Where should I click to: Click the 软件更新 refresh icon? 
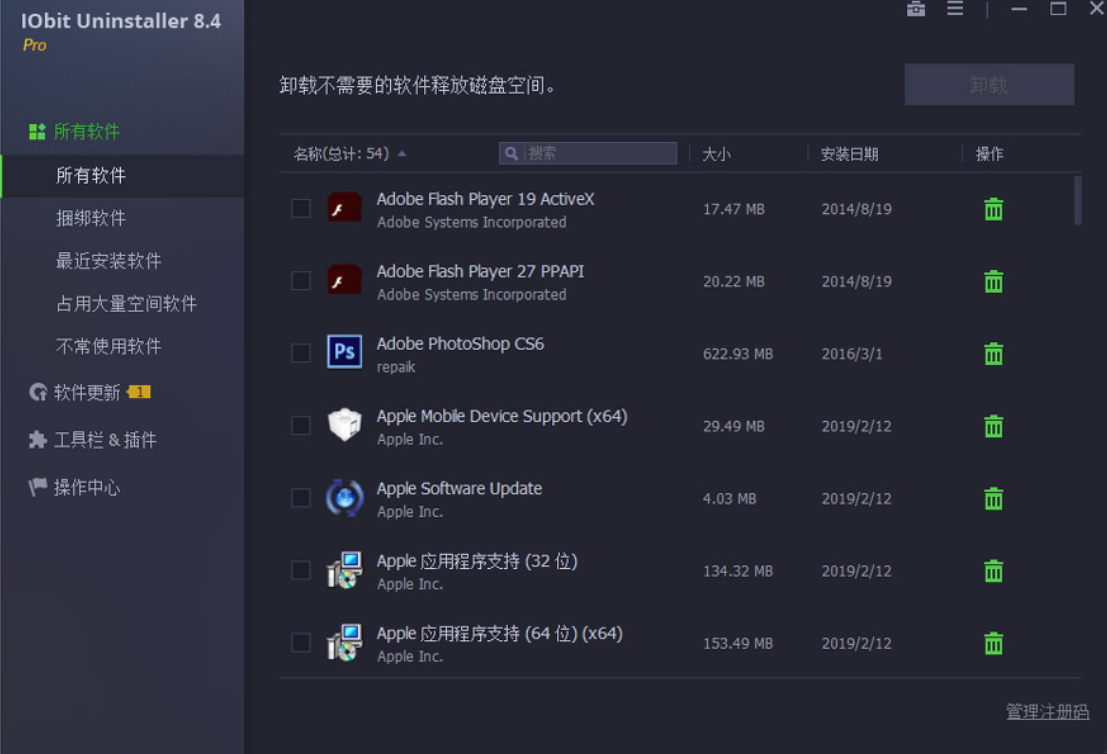[37, 392]
